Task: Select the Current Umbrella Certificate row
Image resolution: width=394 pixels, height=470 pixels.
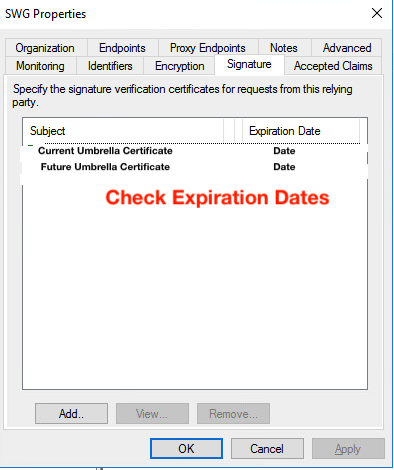Action: [x=195, y=151]
